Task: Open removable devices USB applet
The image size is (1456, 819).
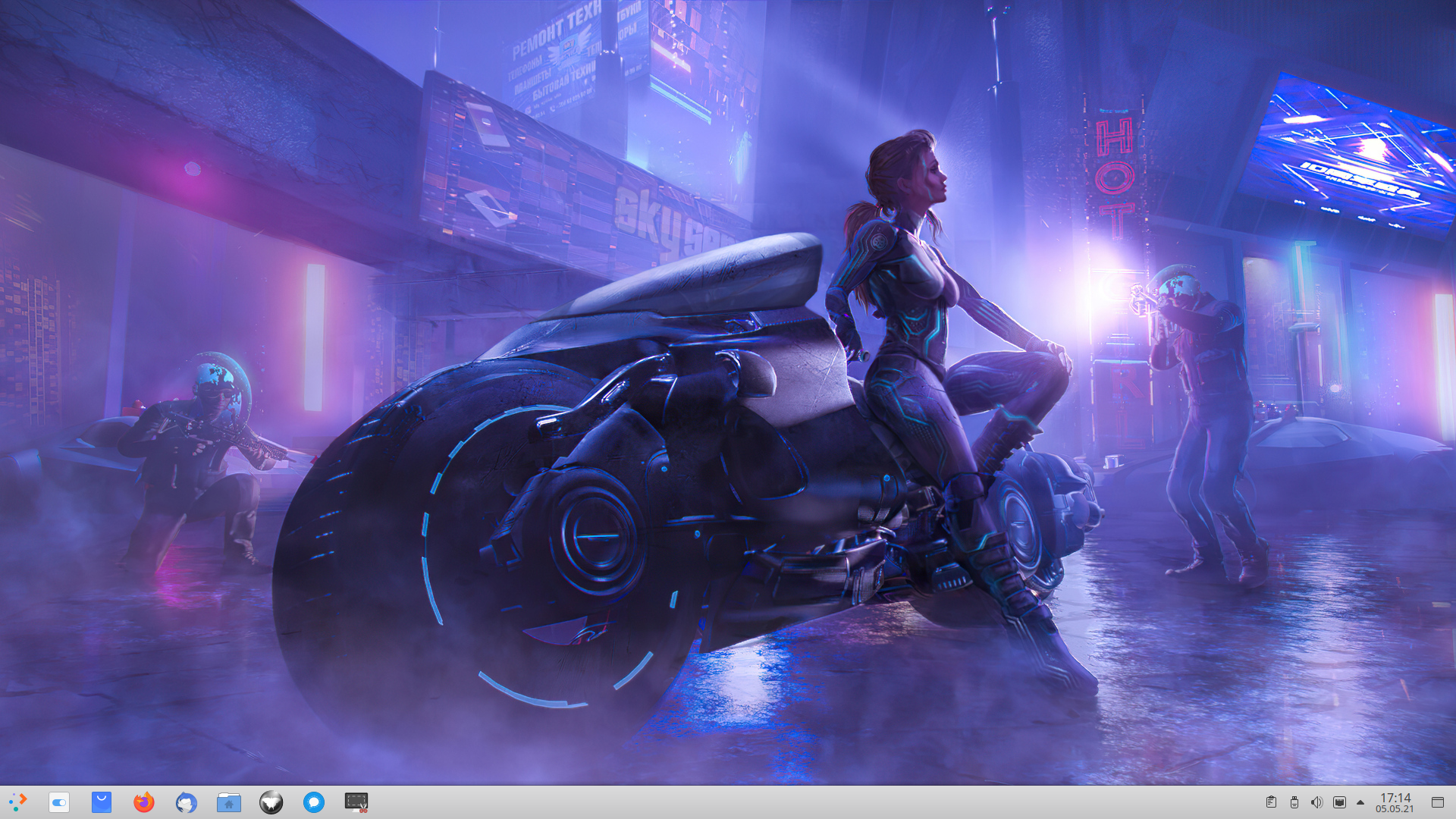Action: point(1294,802)
